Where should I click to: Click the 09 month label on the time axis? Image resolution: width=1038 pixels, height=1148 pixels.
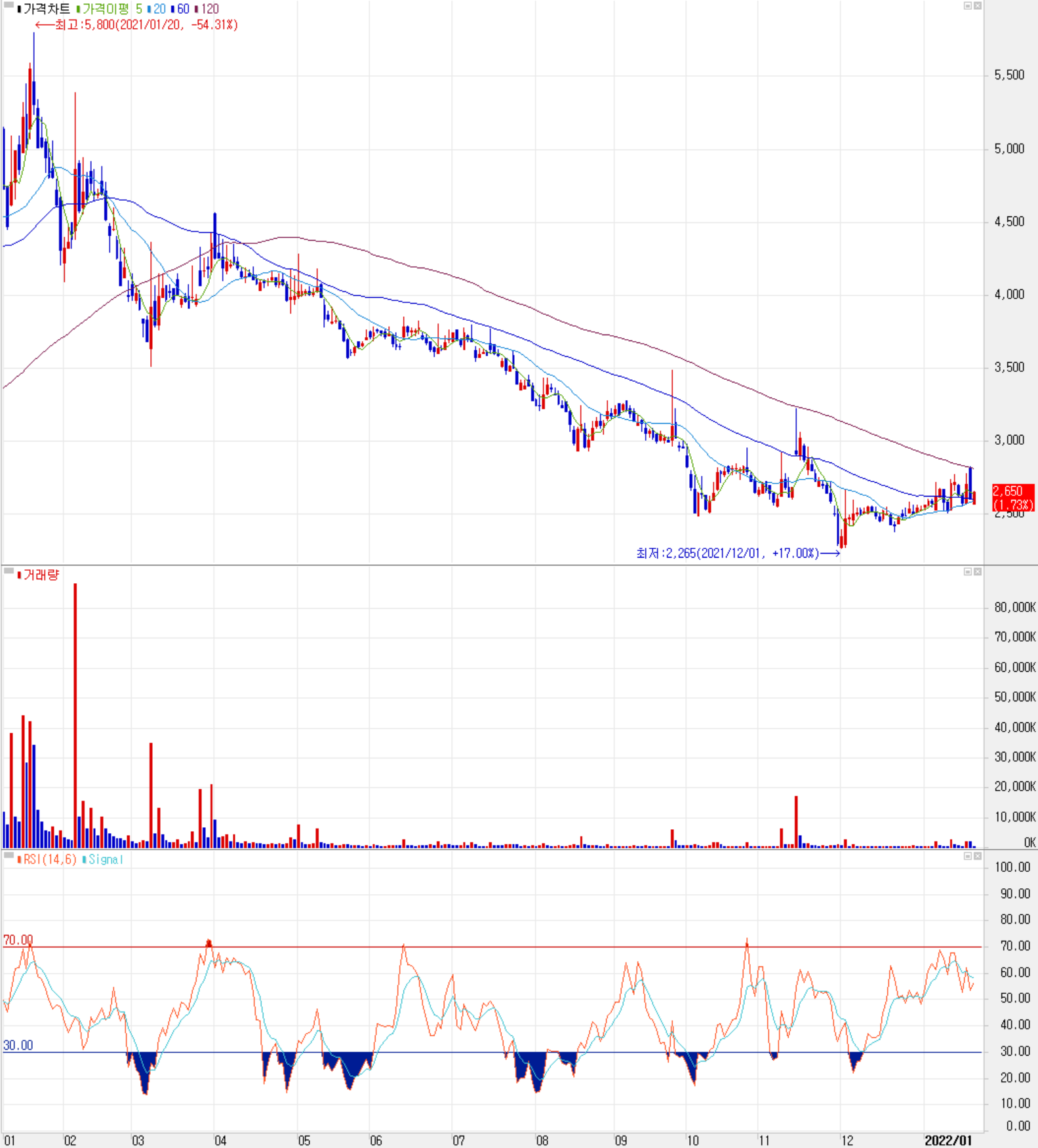(621, 1141)
